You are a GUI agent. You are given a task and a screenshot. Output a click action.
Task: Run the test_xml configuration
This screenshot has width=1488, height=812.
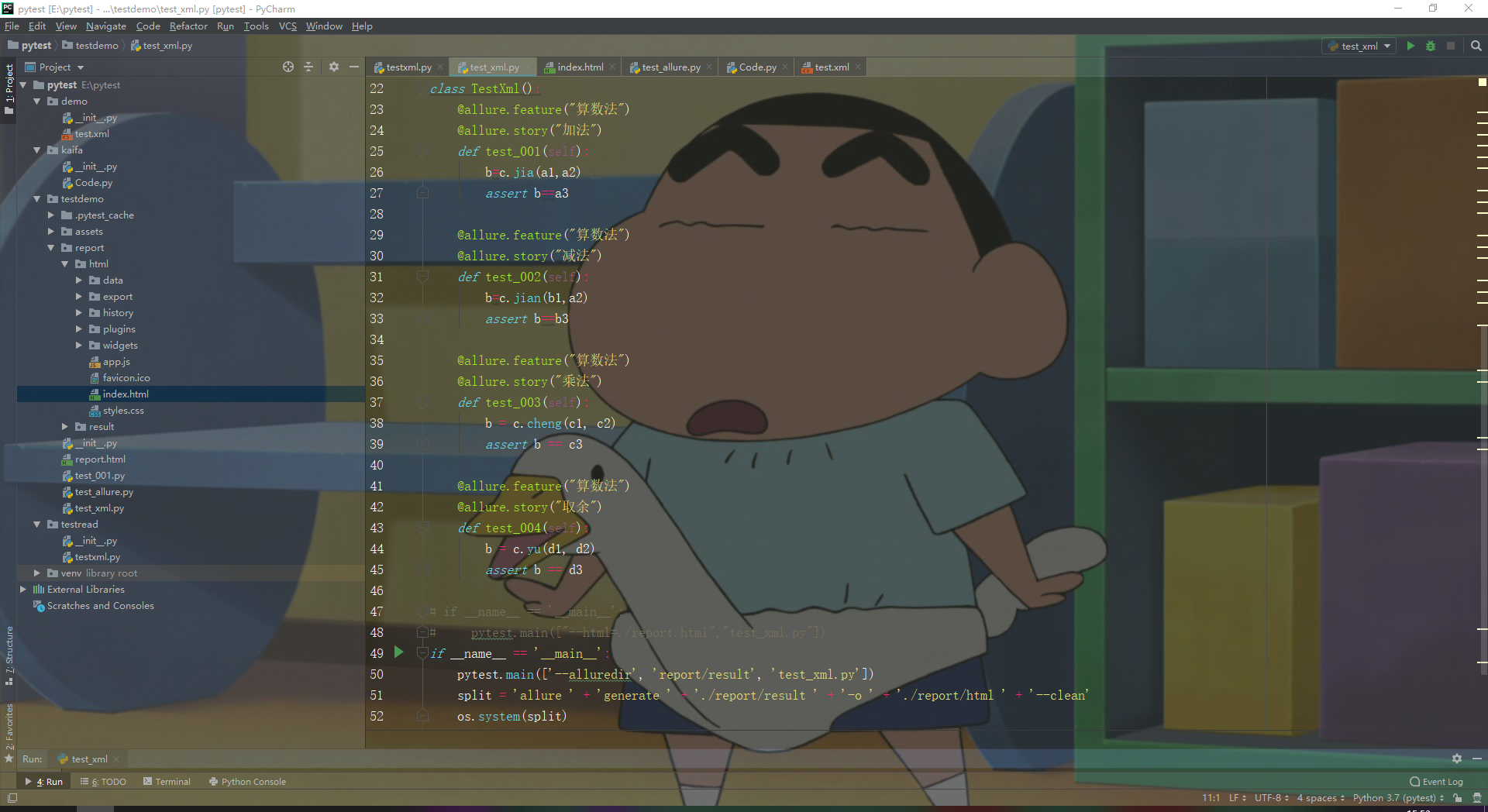tap(1410, 46)
